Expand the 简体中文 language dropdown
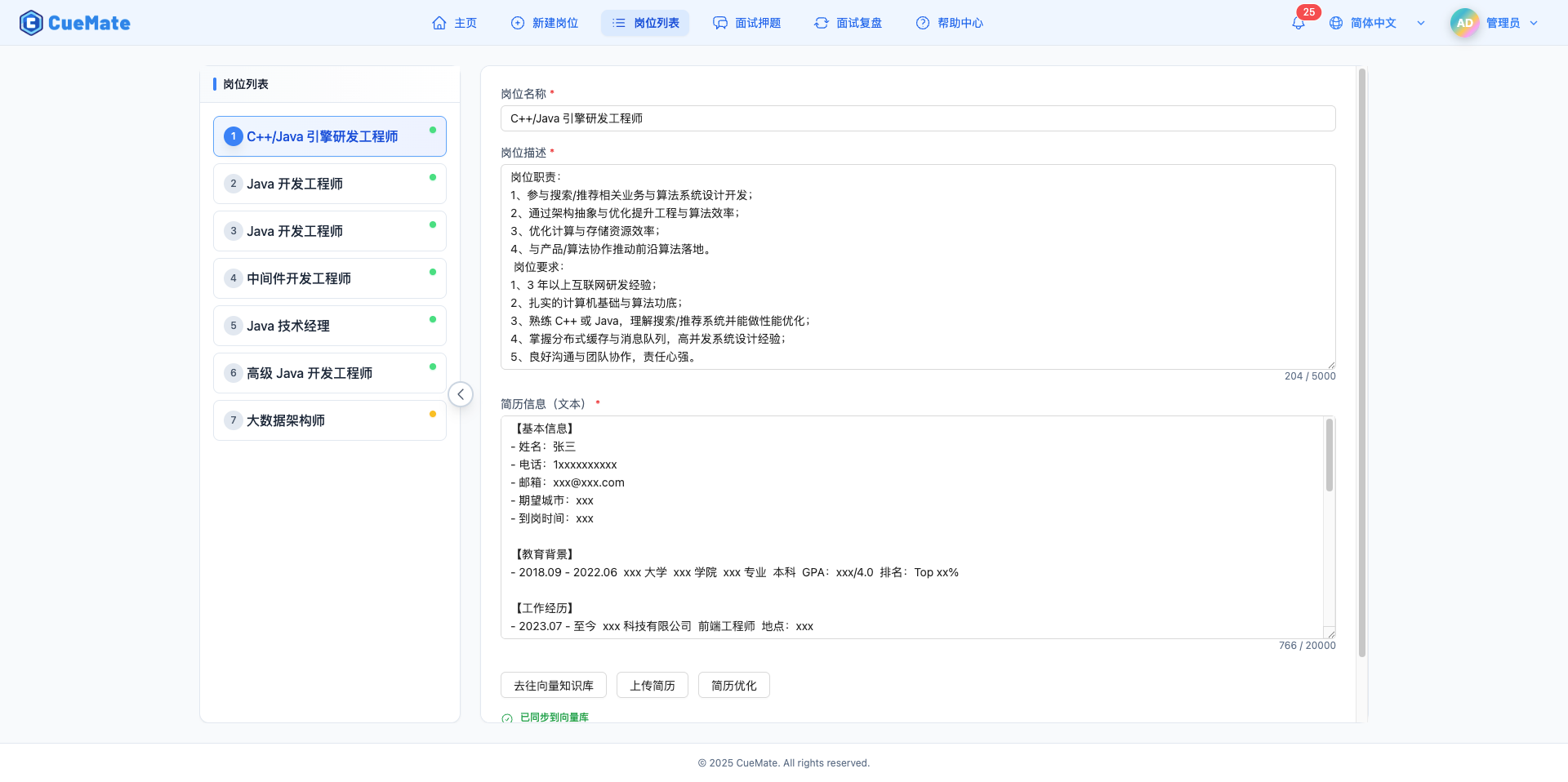The image size is (1568, 782). click(1421, 23)
